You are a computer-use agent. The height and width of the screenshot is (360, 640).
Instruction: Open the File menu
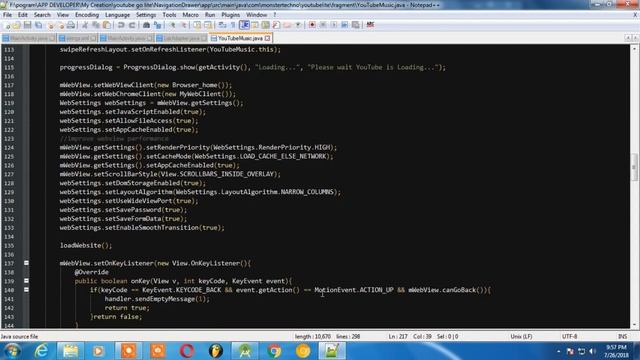click(7, 15)
